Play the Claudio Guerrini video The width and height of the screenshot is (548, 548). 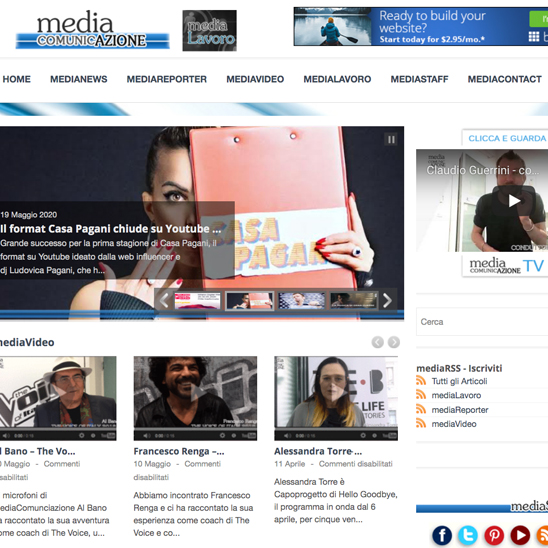[514, 201]
